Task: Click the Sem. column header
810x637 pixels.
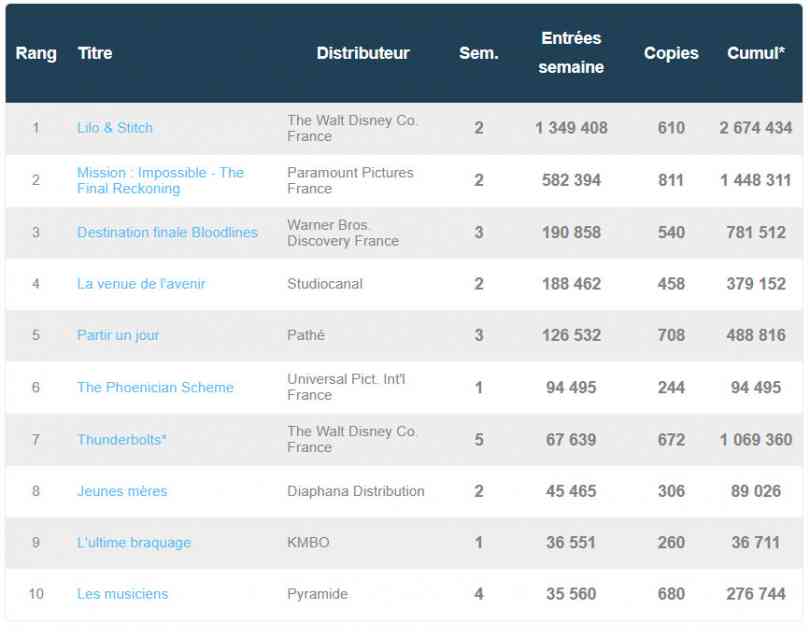Action: [x=479, y=53]
